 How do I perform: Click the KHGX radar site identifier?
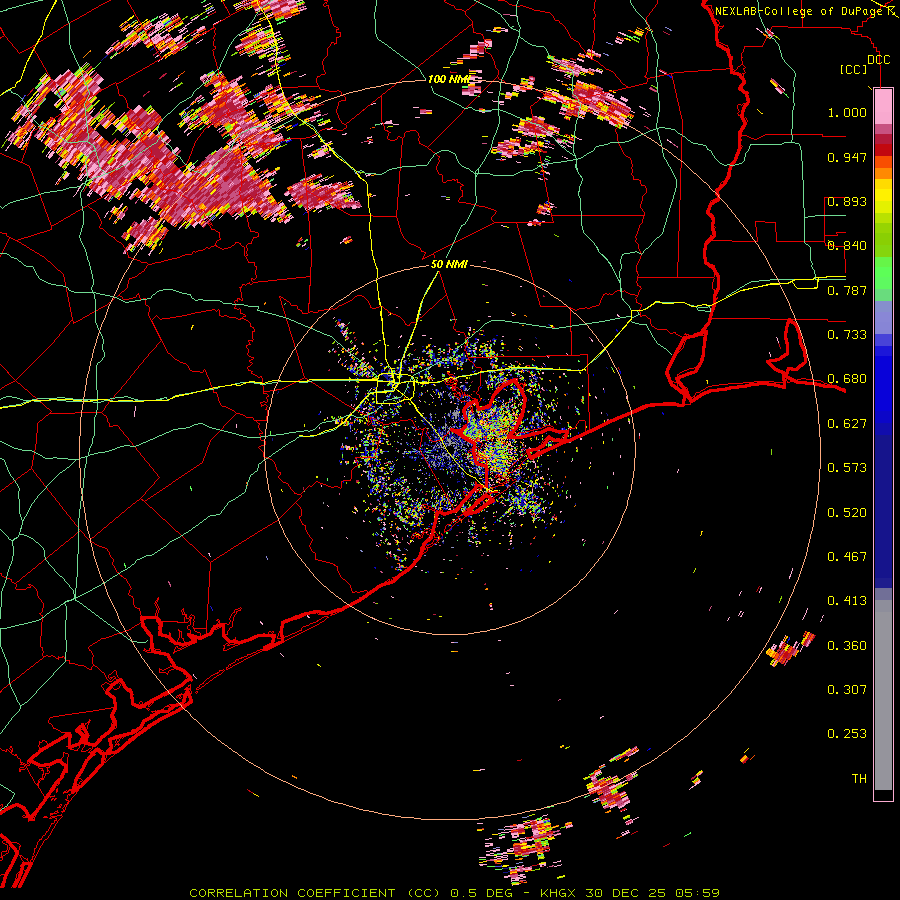point(559,893)
